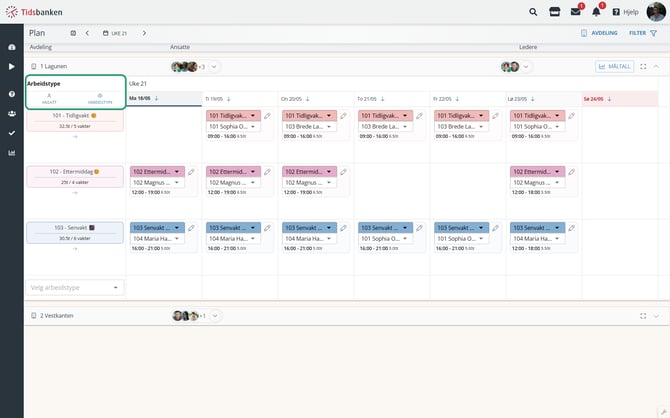Switch view to Ansatt
This screenshot has height=418, width=670.
[x=49, y=99]
